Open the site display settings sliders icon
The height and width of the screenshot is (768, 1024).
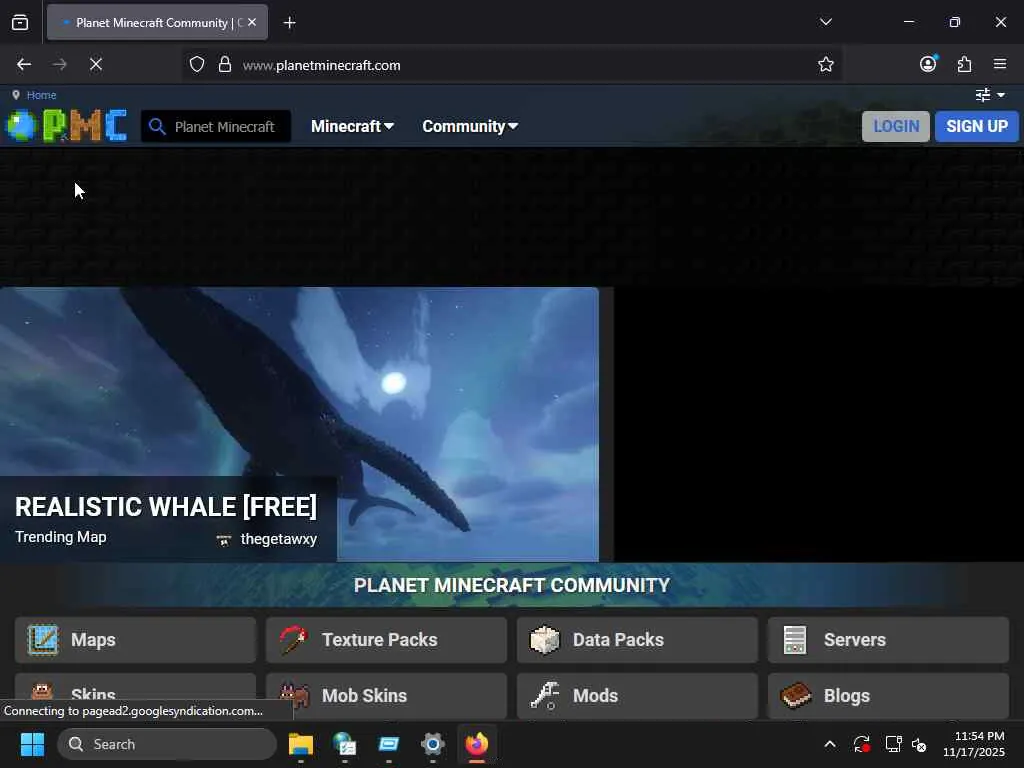click(x=983, y=95)
